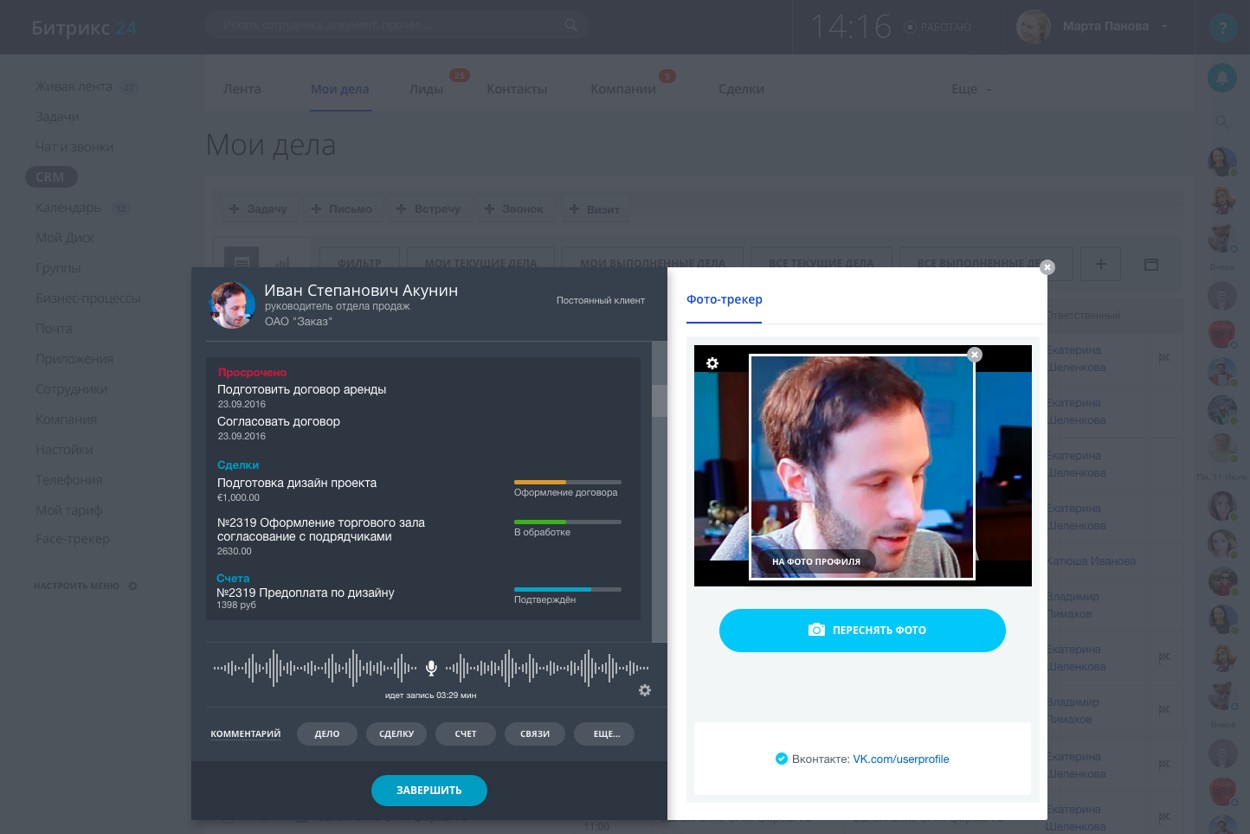
Task: Switch to chart view icon in Мои дела
Action: pos(281,263)
